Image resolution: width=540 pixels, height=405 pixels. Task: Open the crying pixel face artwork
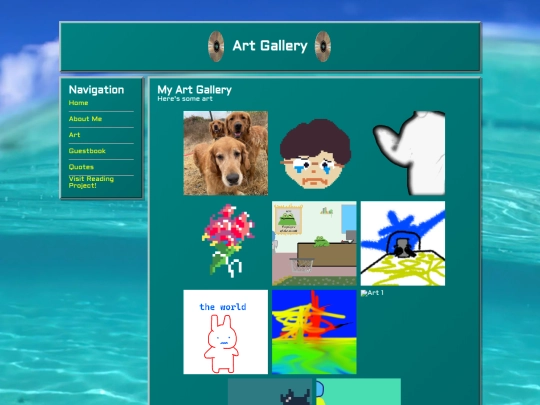(x=314, y=153)
